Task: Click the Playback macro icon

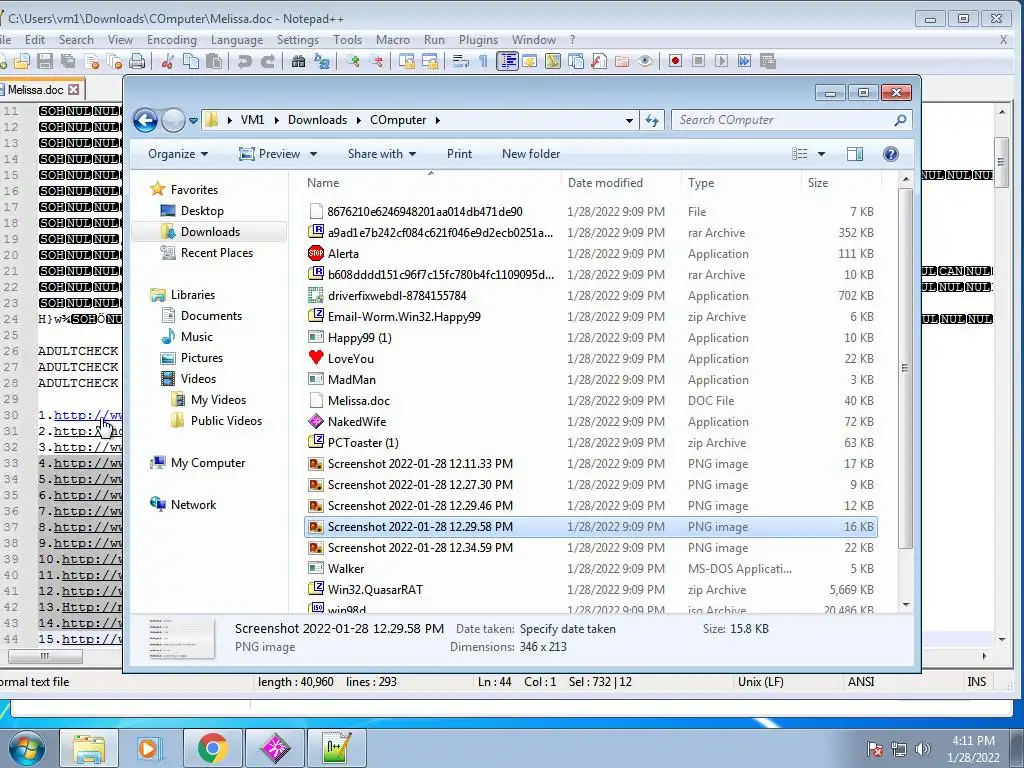Action: pos(721,61)
